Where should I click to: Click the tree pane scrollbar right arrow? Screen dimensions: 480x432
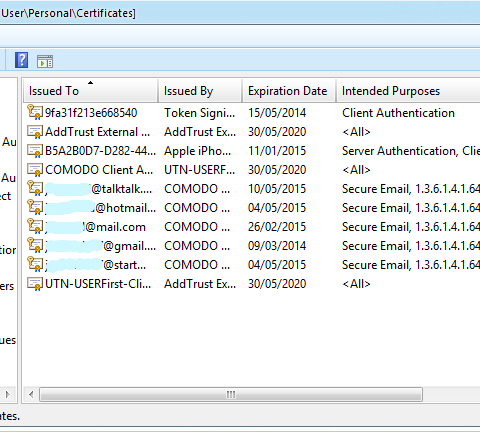(8, 395)
